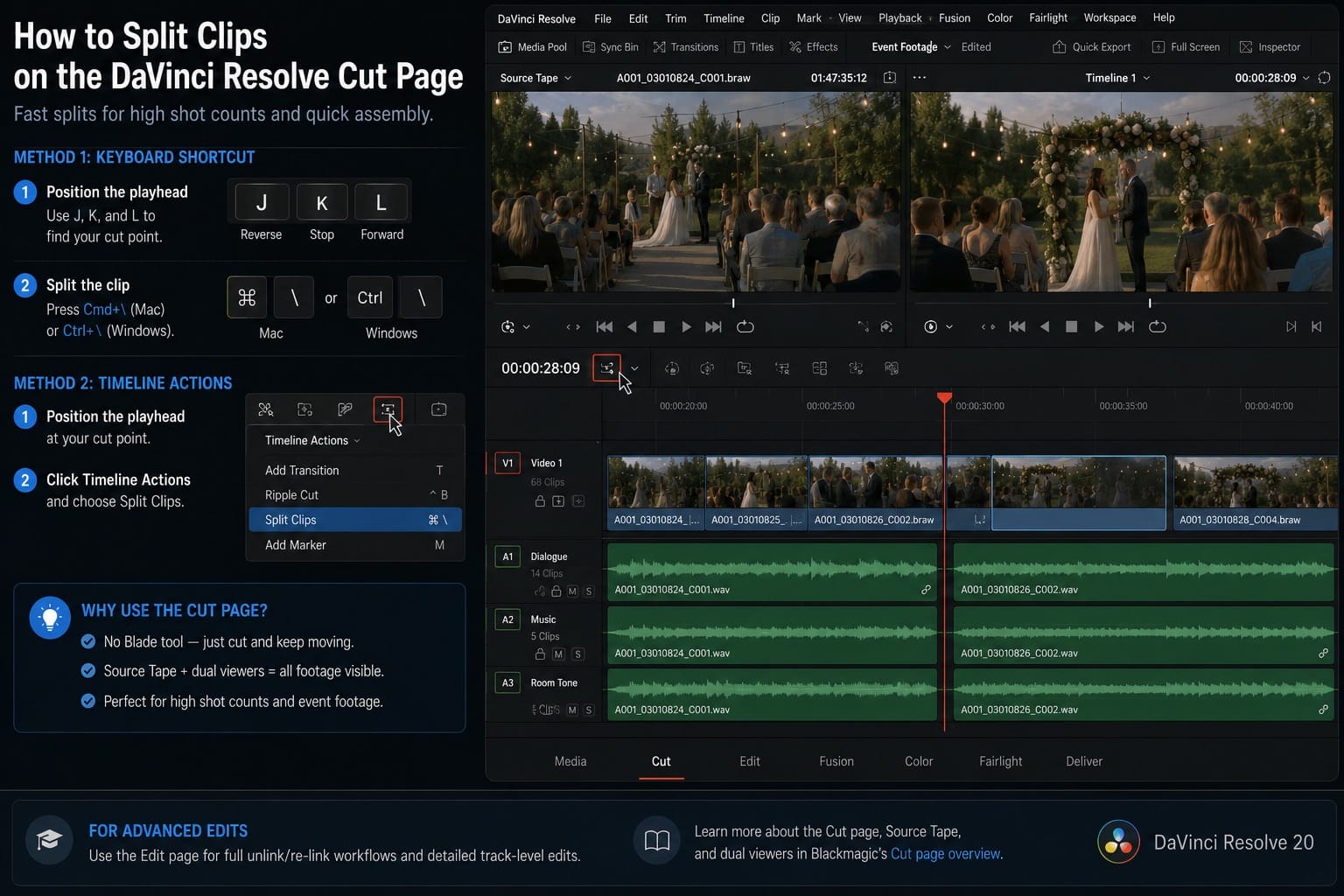This screenshot has width=1344, height=896.
Task: Expand the timeline timecode 00:00:28:09 dropdown
Action: [x=1306, y=78]
